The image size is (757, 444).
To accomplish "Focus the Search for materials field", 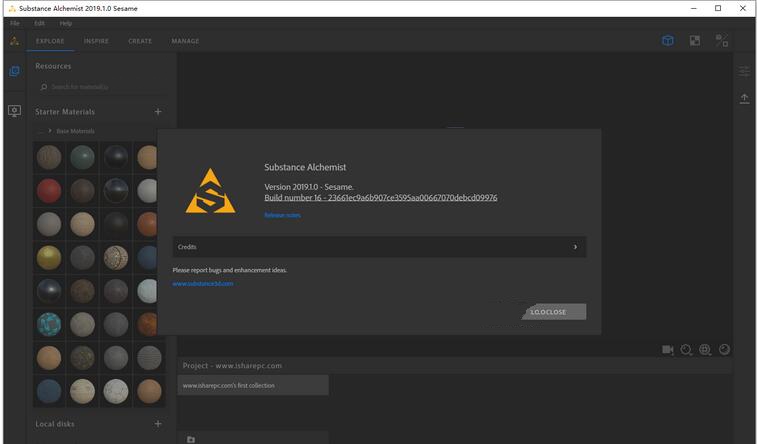I will coord(101,87).
